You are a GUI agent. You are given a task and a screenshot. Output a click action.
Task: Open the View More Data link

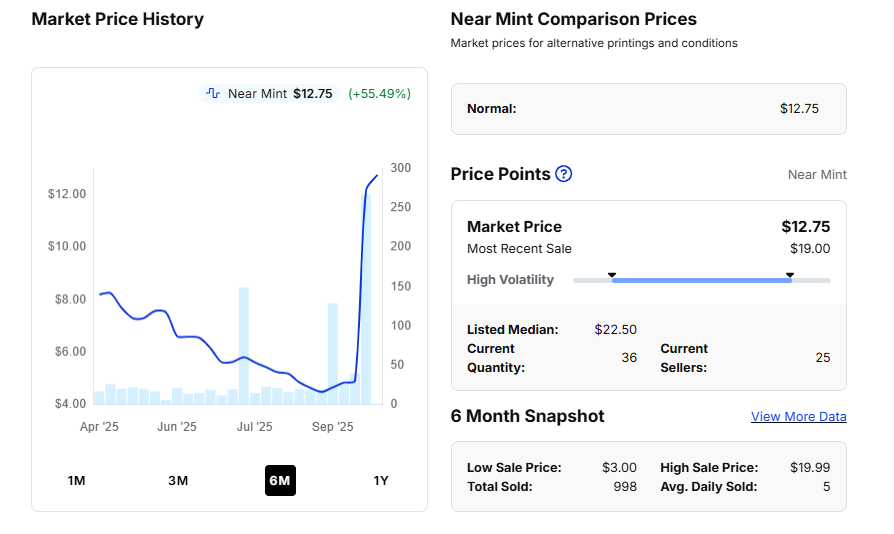pyautogui.click(x=798, y=417)
